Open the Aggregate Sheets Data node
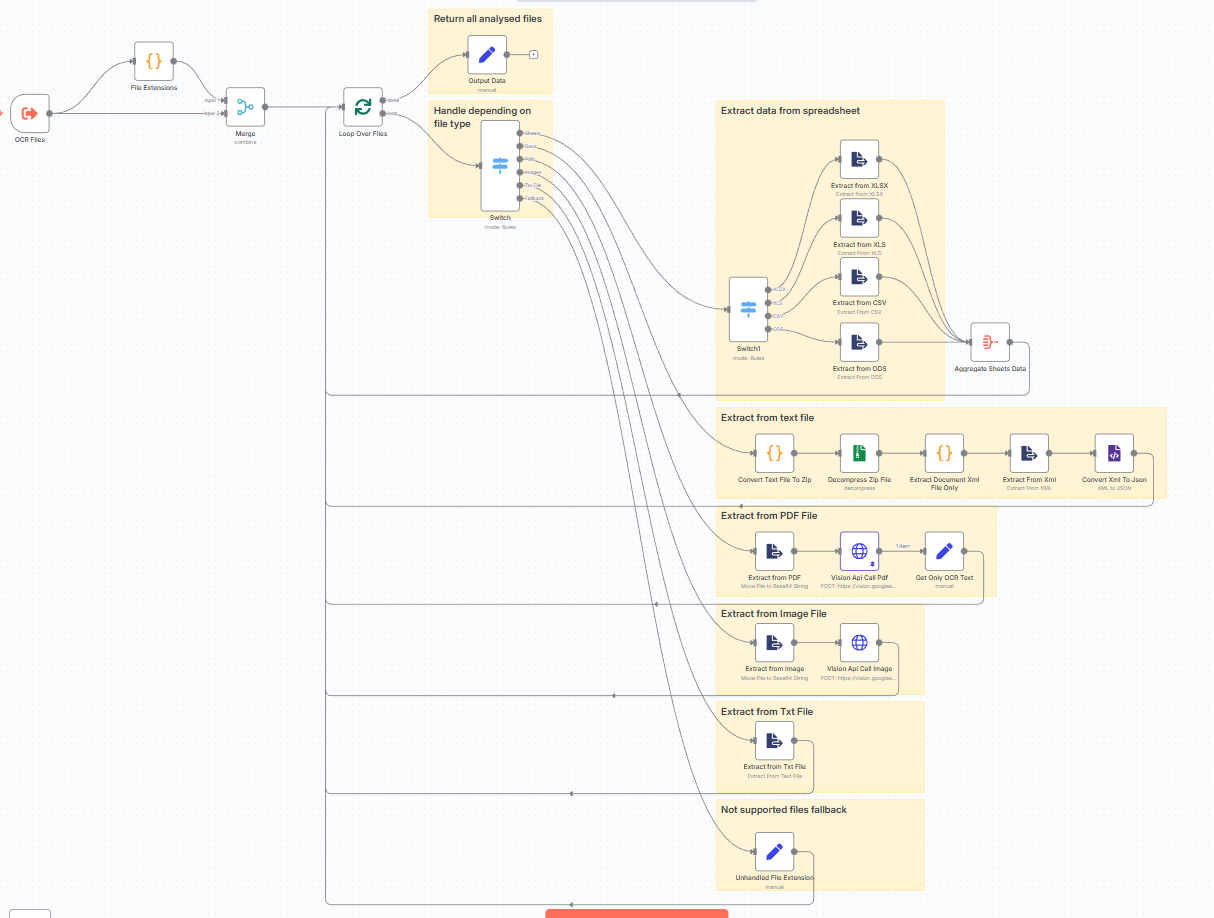 (x=990, y=341)
